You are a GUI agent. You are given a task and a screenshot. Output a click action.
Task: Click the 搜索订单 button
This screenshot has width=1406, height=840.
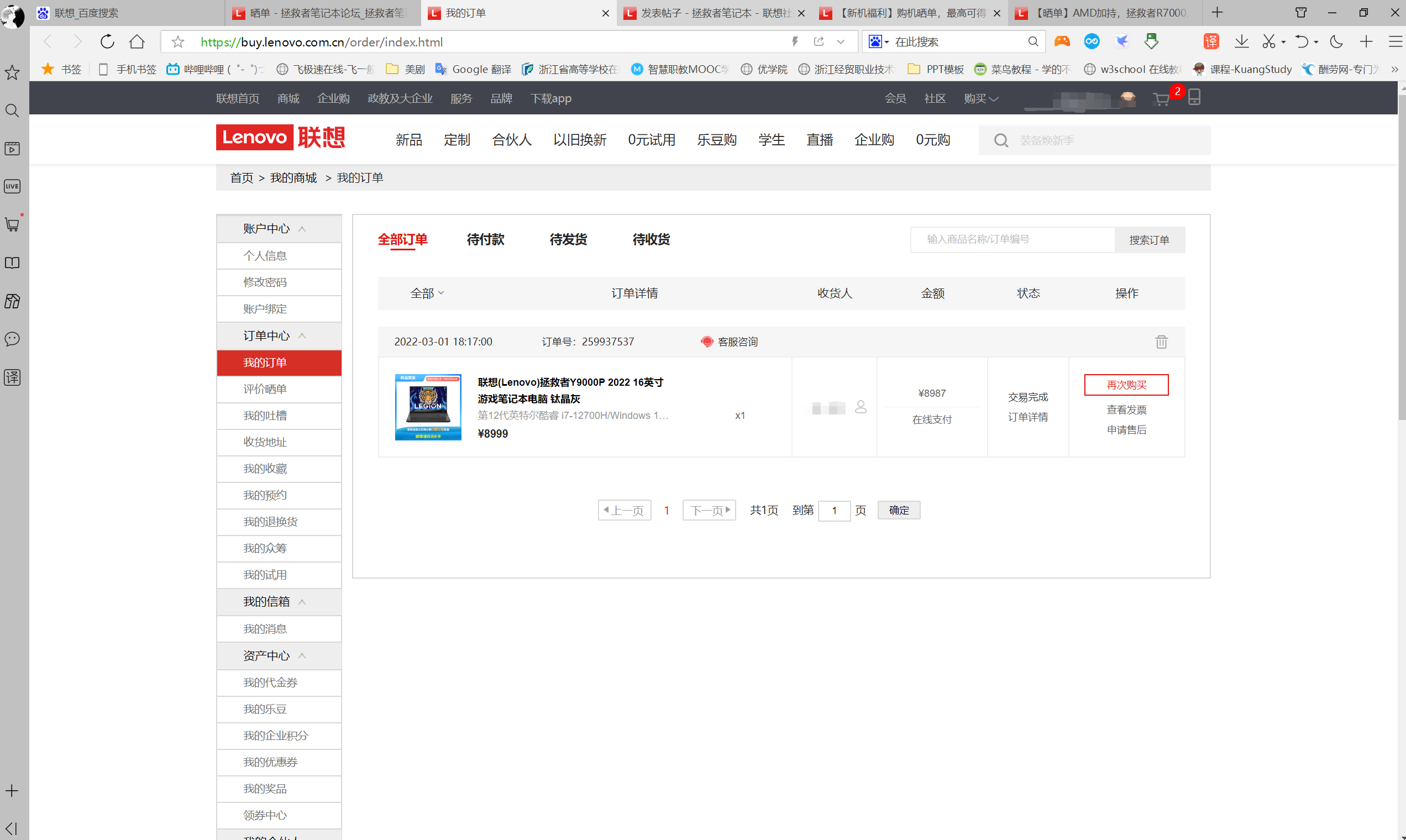1149,240
